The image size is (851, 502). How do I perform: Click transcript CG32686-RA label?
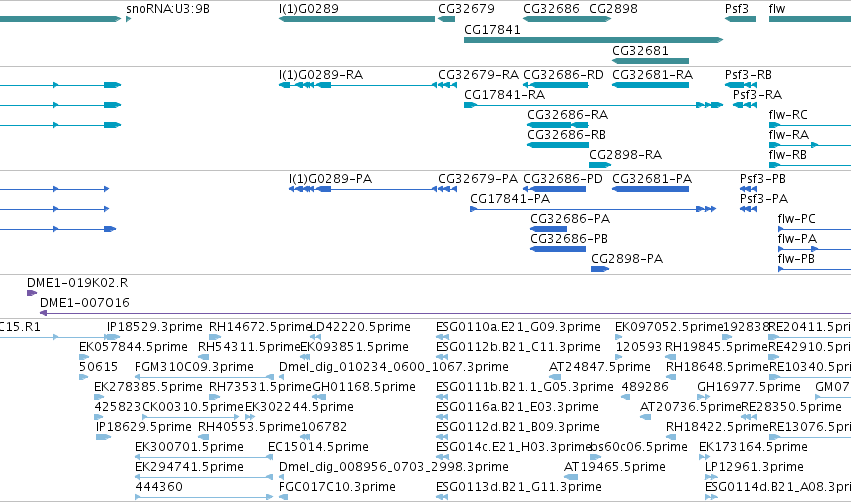(567, 115)
